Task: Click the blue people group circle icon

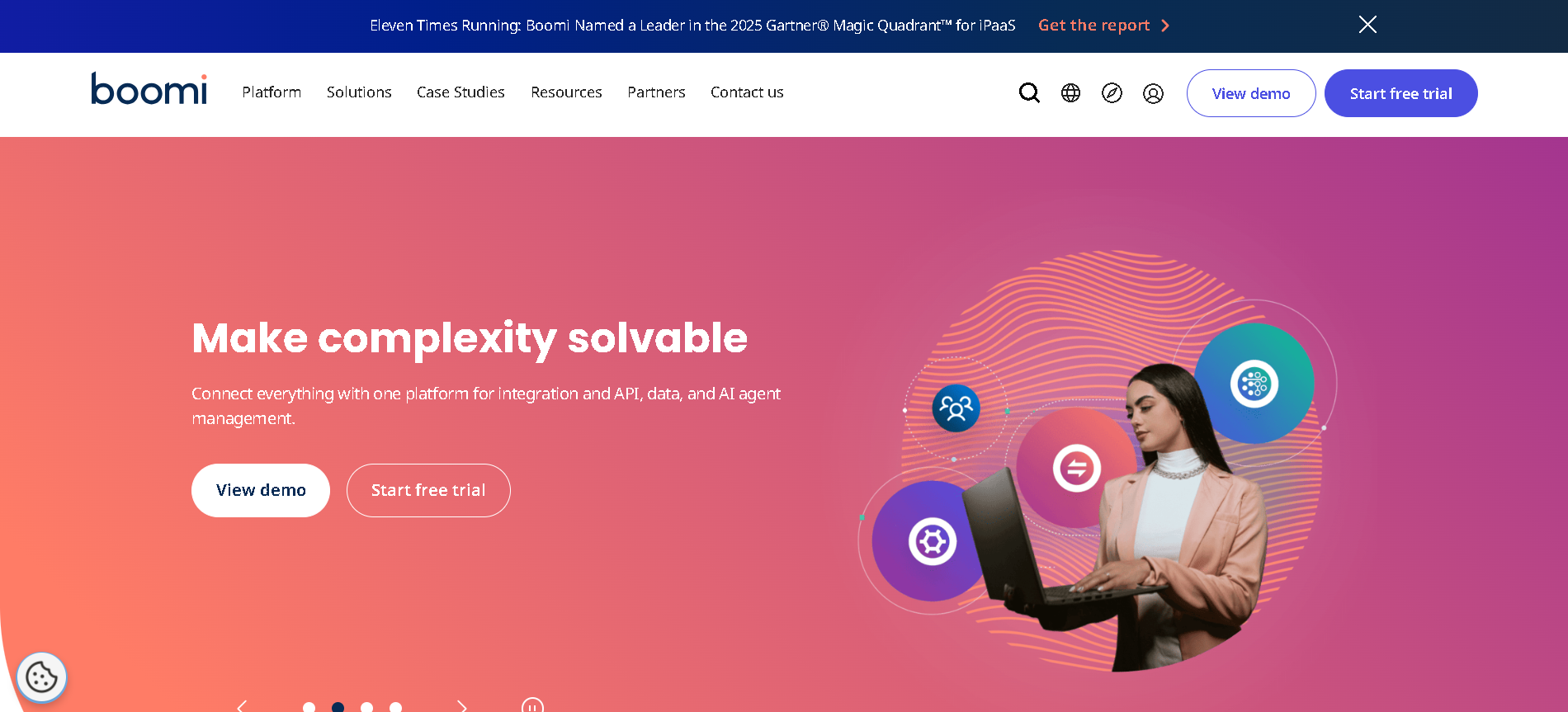Action: click(x=956, y=408)
